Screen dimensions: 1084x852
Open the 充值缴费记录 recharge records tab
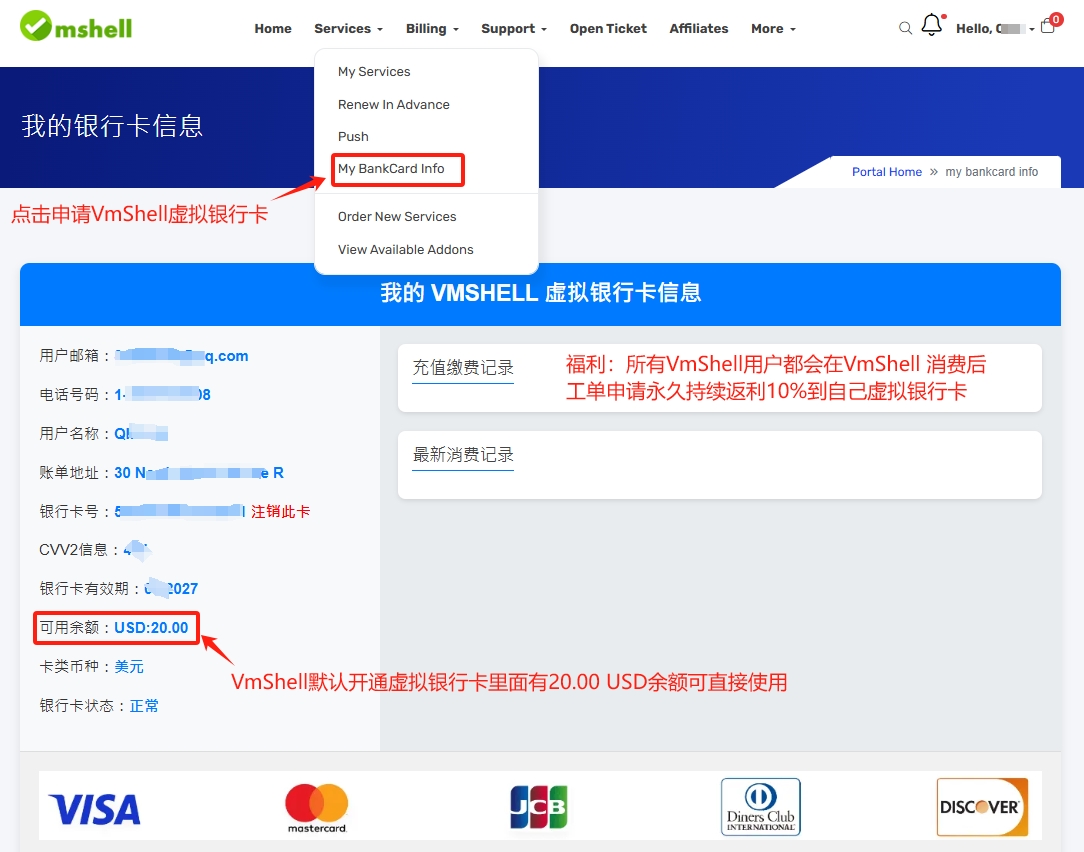coord(463,367)
